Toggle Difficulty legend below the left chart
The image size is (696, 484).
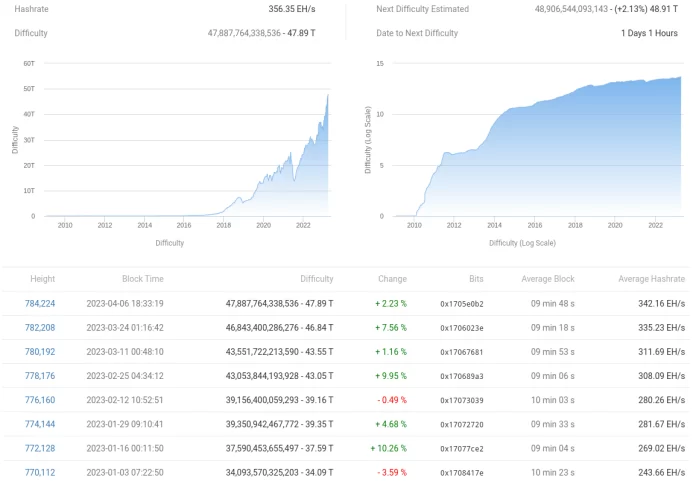click(x=169, y=243)
